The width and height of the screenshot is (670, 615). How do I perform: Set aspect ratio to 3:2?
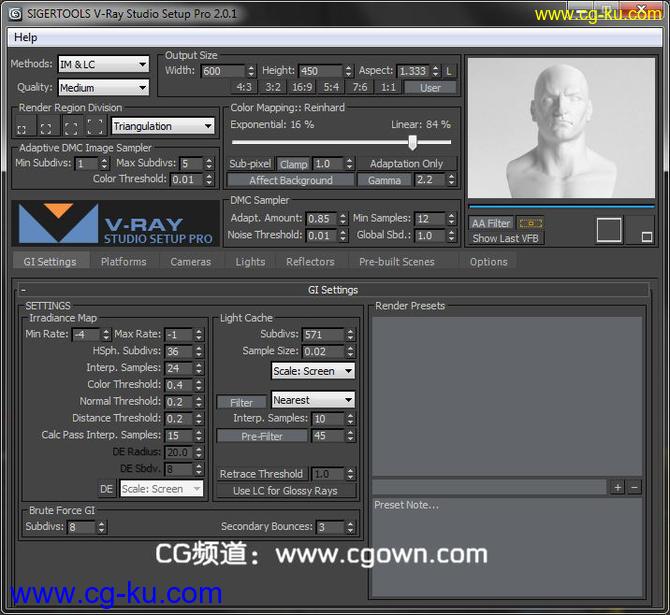(x=273, y=88)
